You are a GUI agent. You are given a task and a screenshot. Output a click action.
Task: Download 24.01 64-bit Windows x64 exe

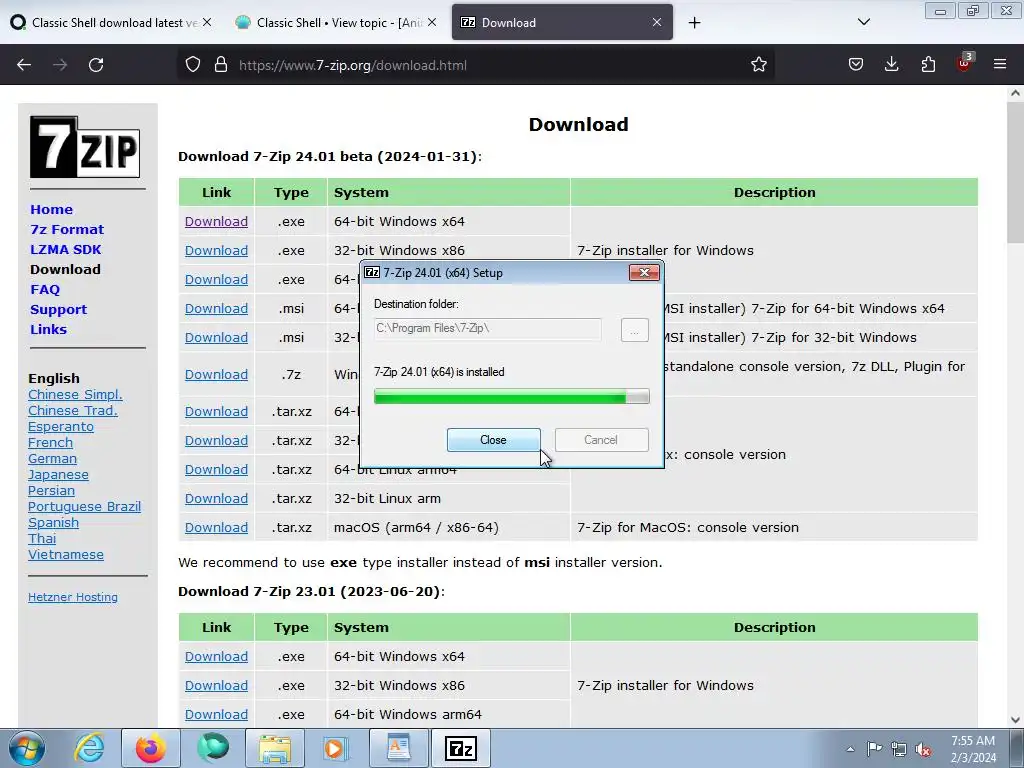pos(216,221)
